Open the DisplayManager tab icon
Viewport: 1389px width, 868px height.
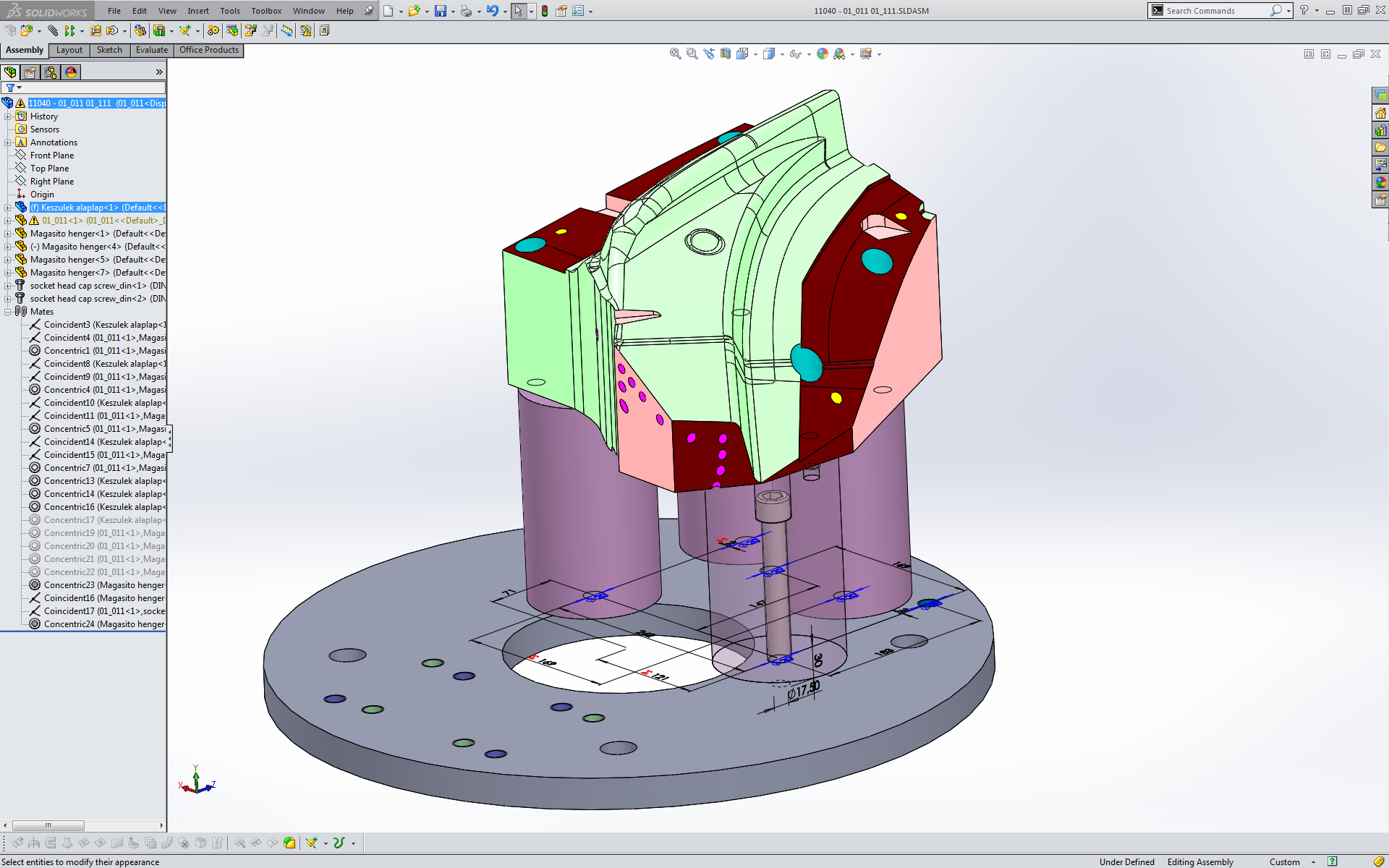click(71, 72)
